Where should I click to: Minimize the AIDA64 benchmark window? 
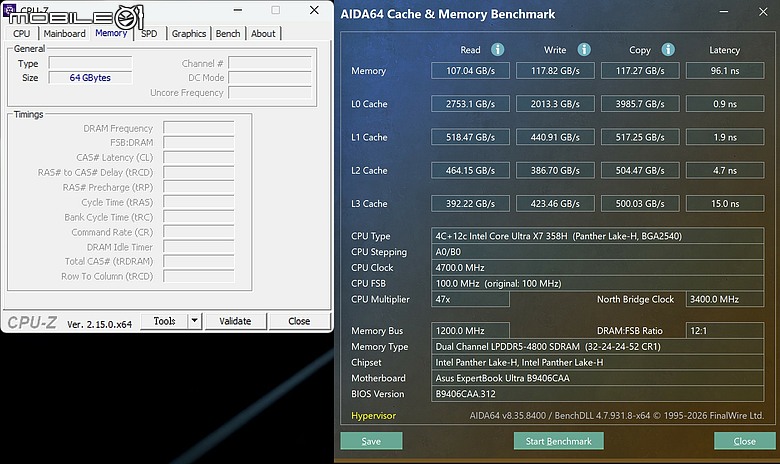[x=724, y=12]
